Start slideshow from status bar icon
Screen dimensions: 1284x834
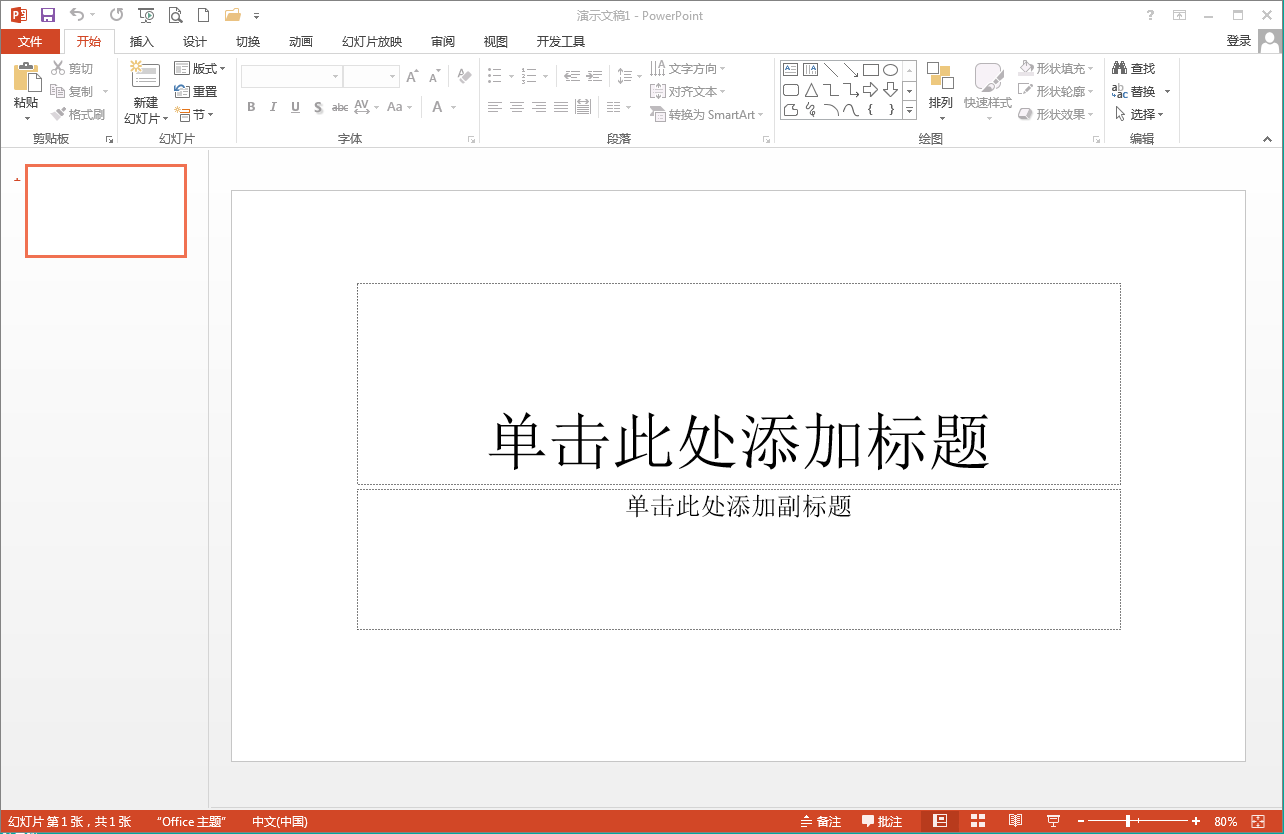coord(1053,821)
